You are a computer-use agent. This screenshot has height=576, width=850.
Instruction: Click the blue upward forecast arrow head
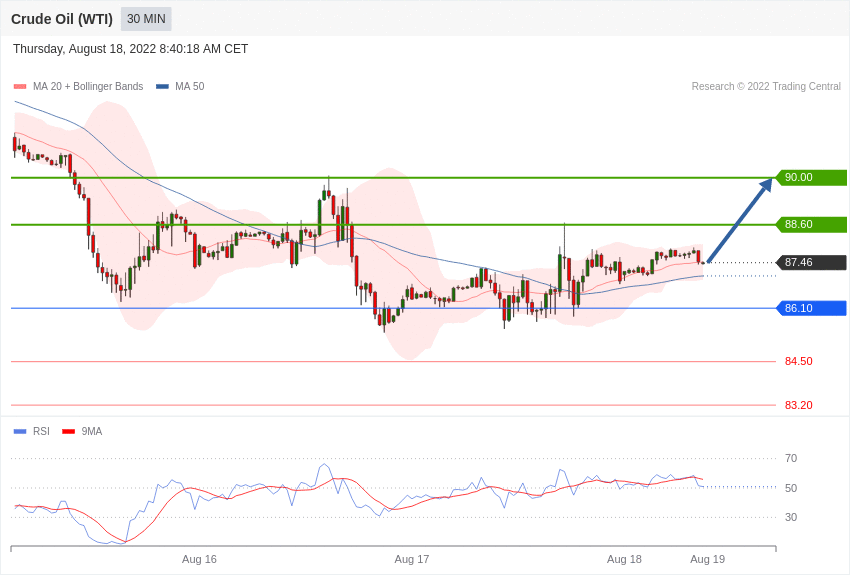pyautogui.click(x=765, y=186)
